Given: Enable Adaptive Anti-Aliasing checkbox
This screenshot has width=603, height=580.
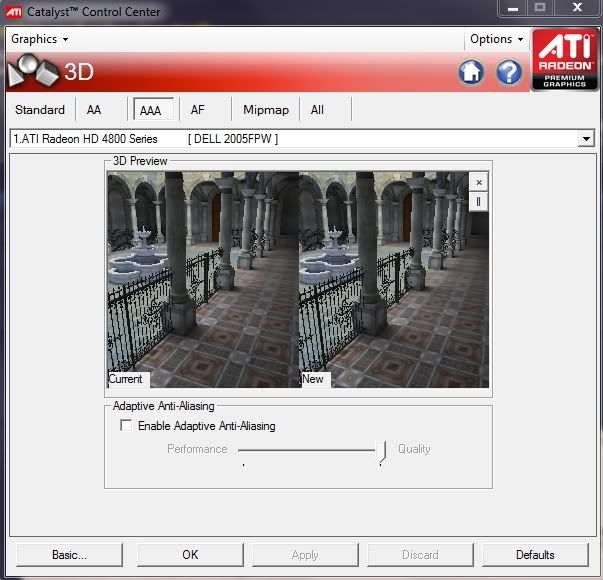Looking at the screenshot, I should tap(126, 425).
